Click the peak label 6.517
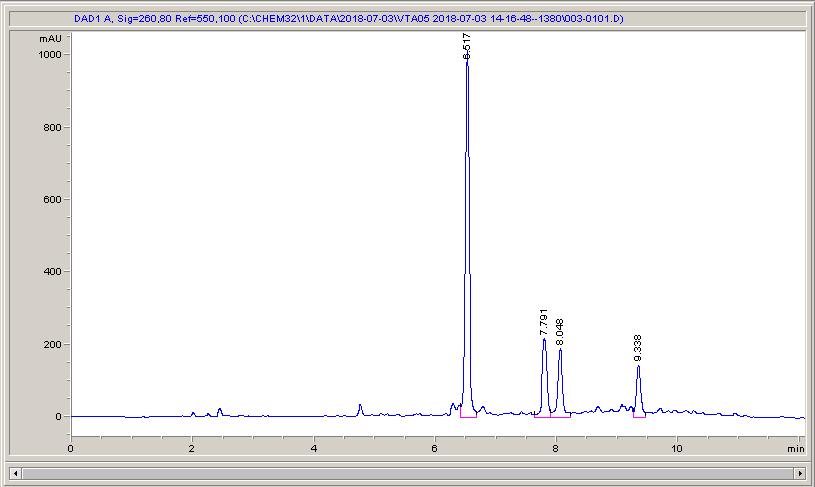This screenshot has height=487, width=815. (x=467, y=46)
